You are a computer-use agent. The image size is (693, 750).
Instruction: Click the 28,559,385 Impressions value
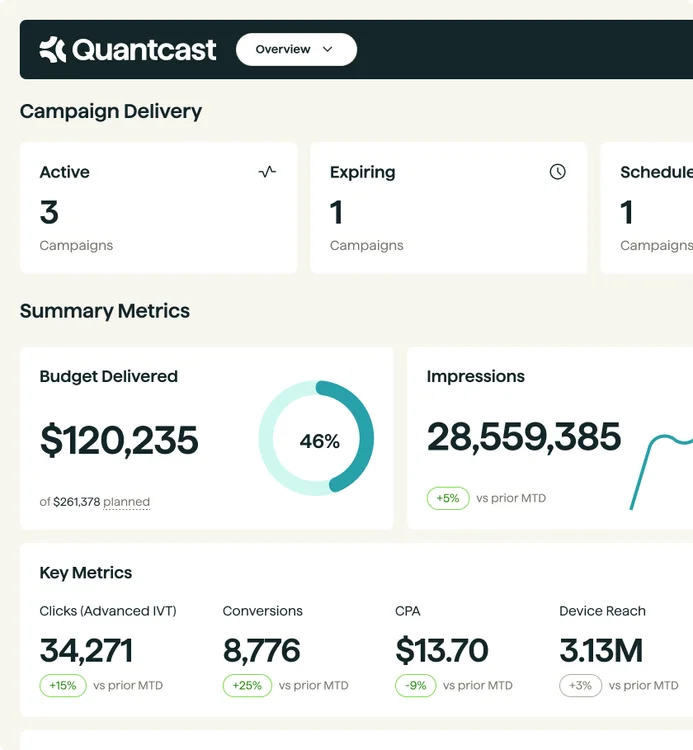pos(523,437)
